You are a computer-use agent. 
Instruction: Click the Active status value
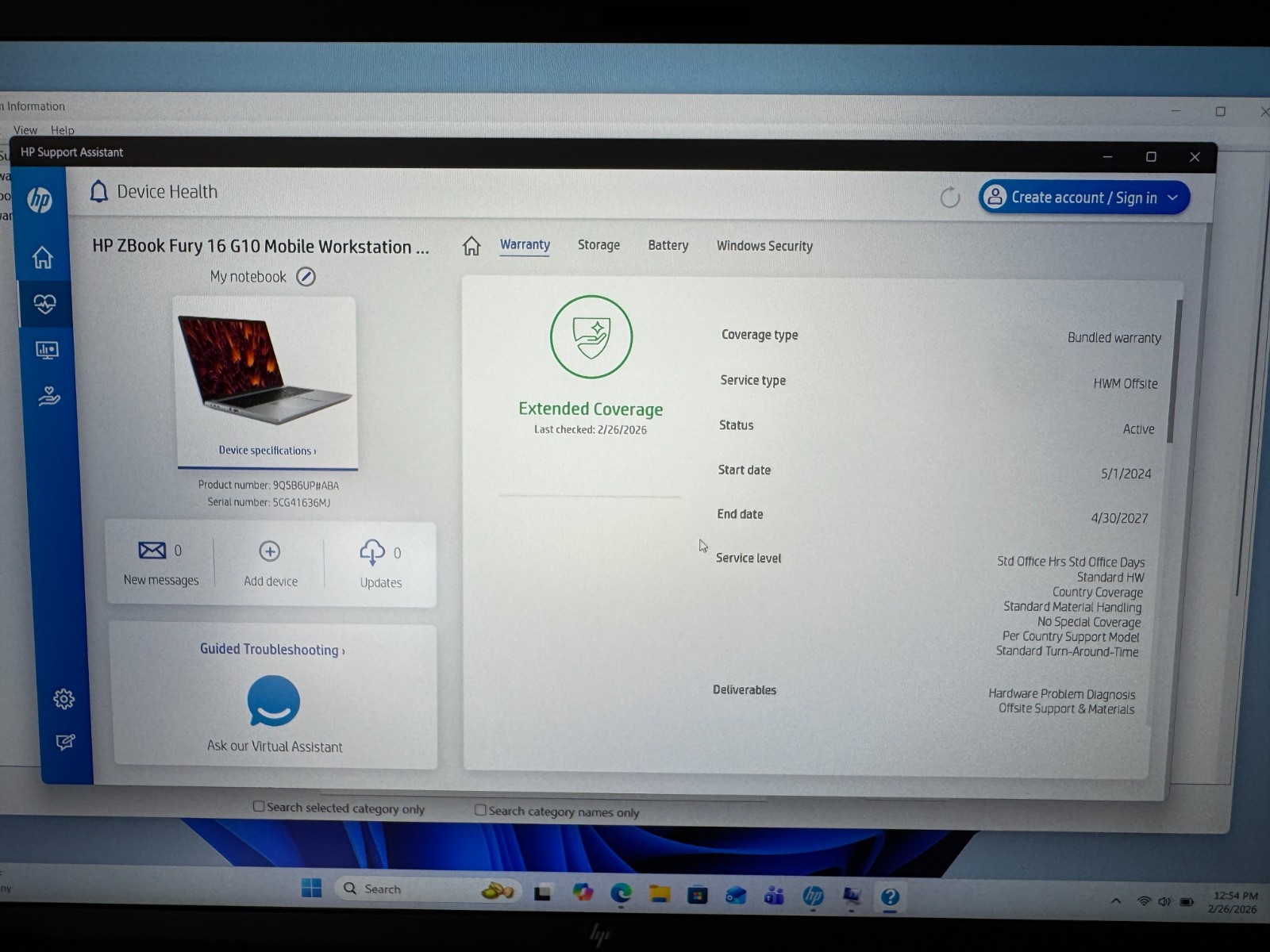pos(1138,429)
